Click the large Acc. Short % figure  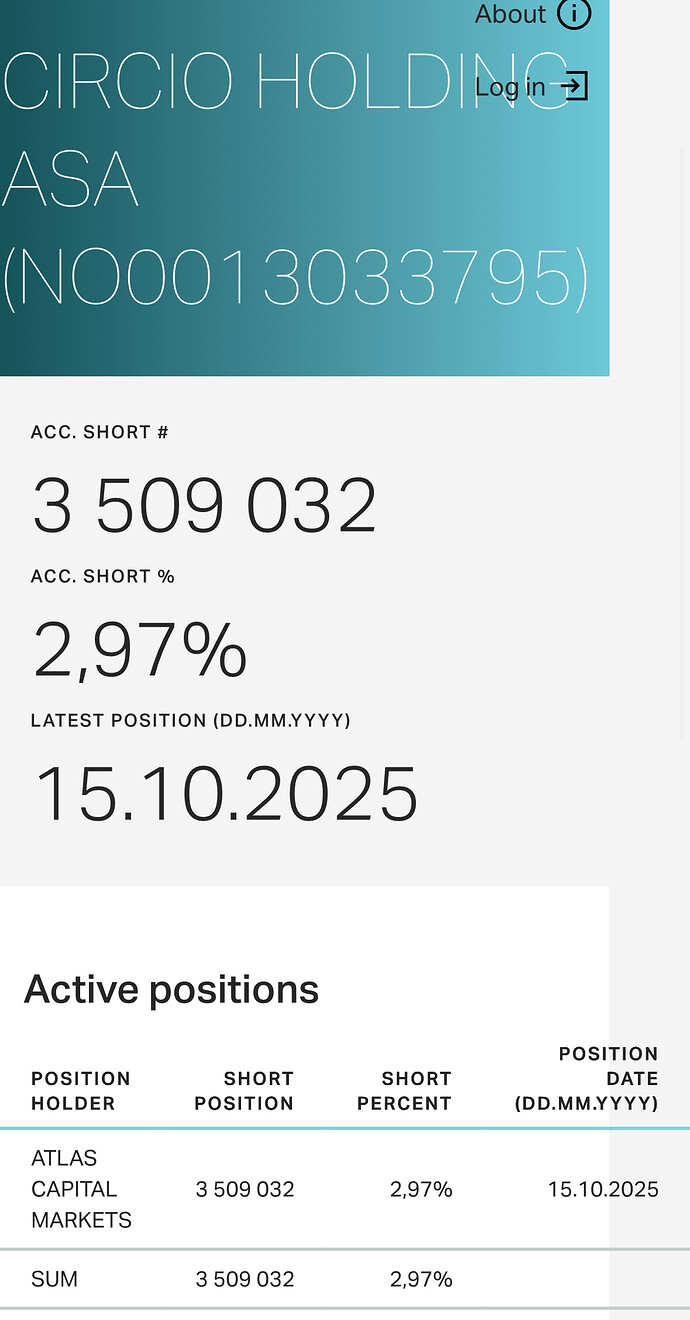(x=140, y=650)
